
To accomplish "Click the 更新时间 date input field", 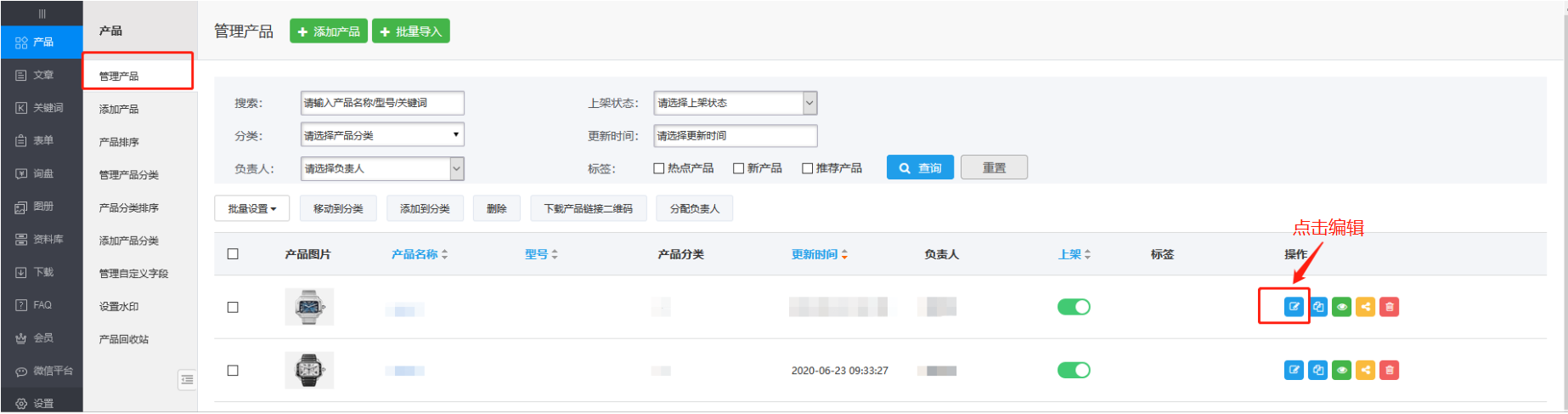I will [x=736, y=136].
